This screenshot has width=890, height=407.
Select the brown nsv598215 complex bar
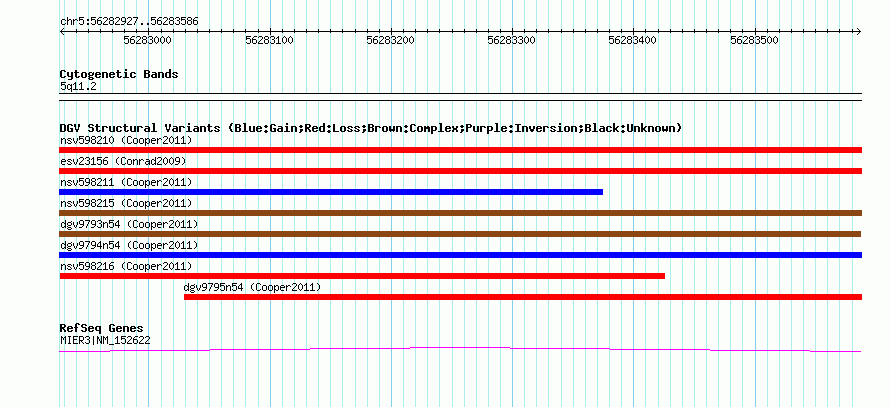tap(460, 213)
